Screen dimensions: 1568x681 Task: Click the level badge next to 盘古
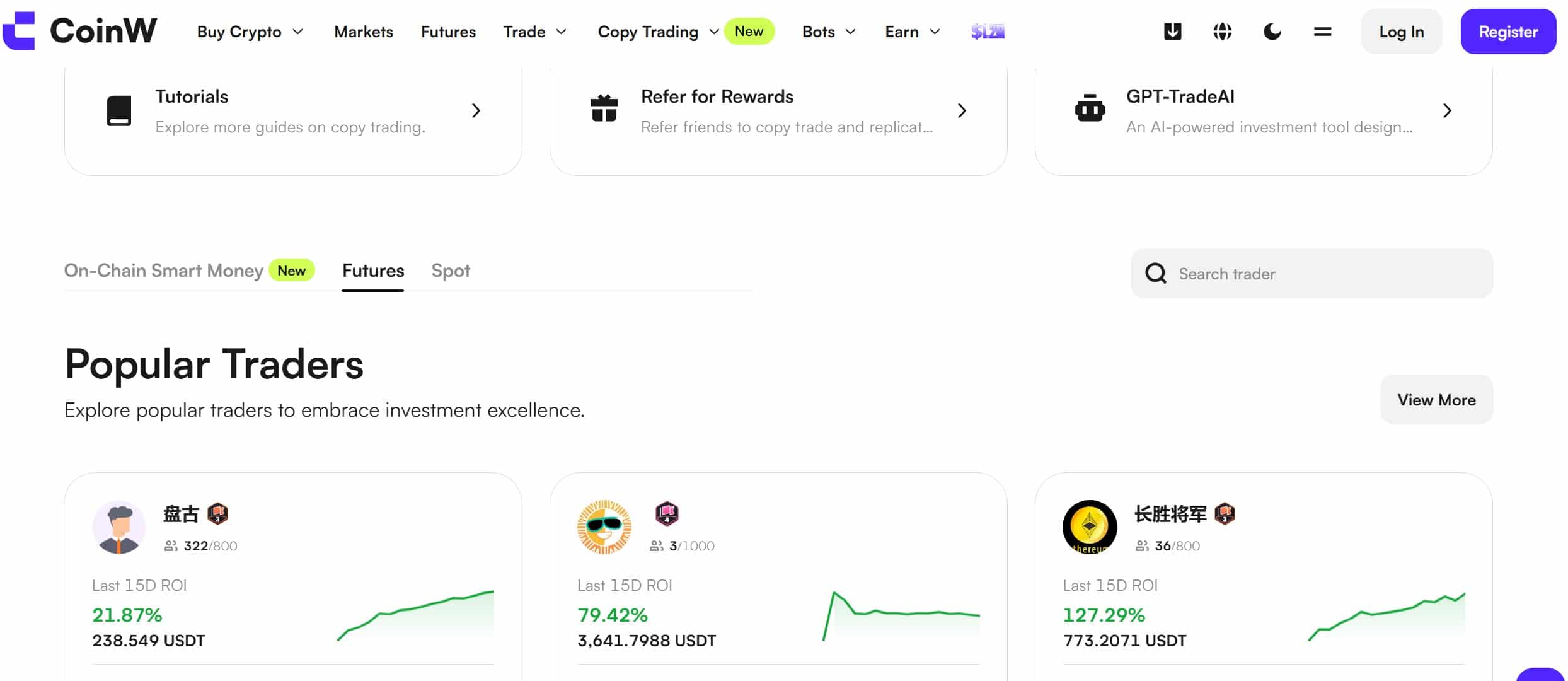[x=217, y=514]
